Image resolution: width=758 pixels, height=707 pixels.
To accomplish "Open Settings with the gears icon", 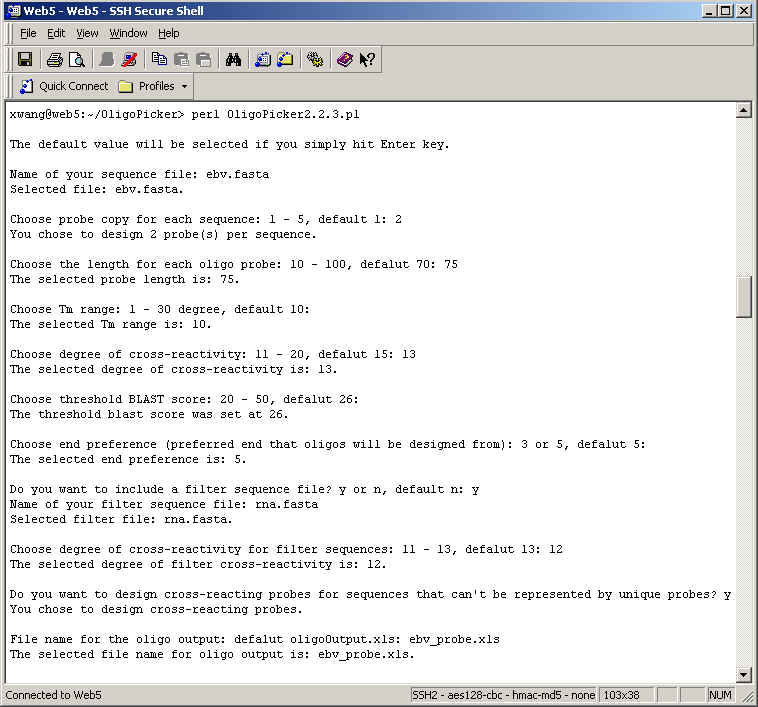I will [x=315, y=59].
